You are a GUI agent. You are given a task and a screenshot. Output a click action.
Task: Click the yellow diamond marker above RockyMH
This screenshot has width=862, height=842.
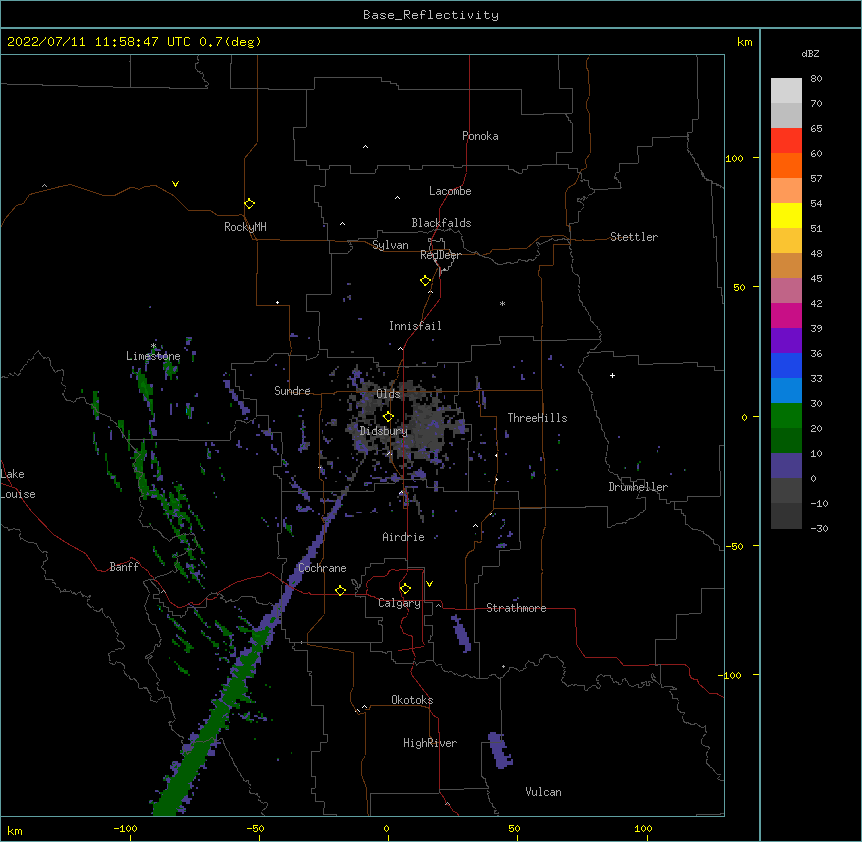(250, 204)
